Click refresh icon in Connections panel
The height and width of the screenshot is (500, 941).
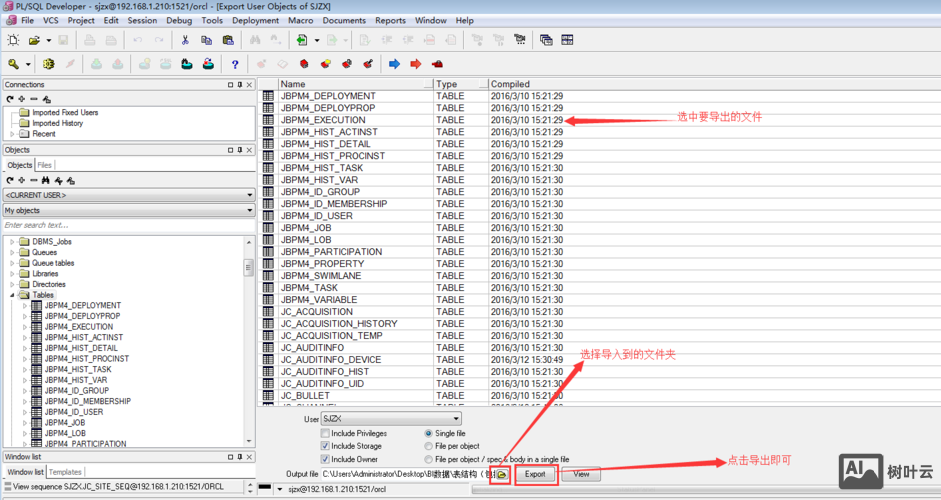pos(10,99)
